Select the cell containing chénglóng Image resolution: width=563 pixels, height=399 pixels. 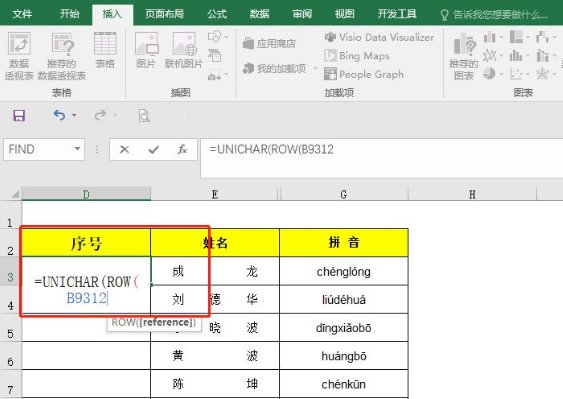[344, 271]
